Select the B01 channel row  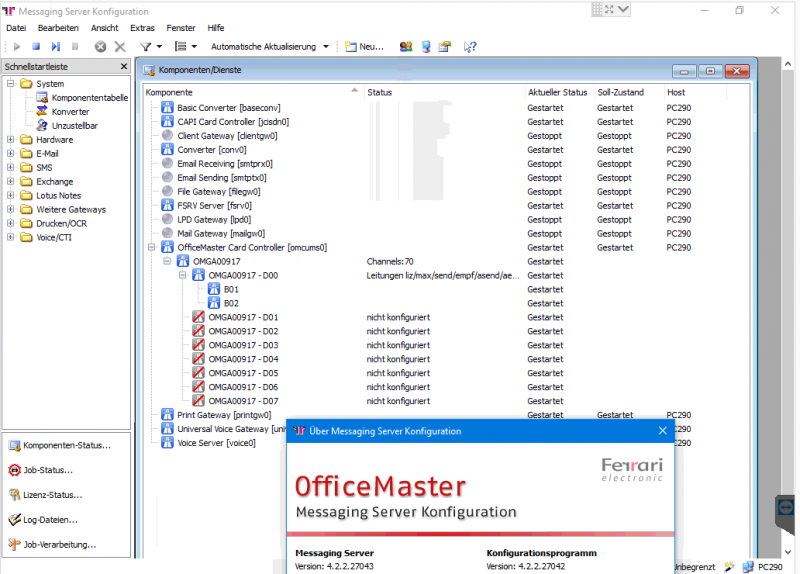tap(231, 289)
